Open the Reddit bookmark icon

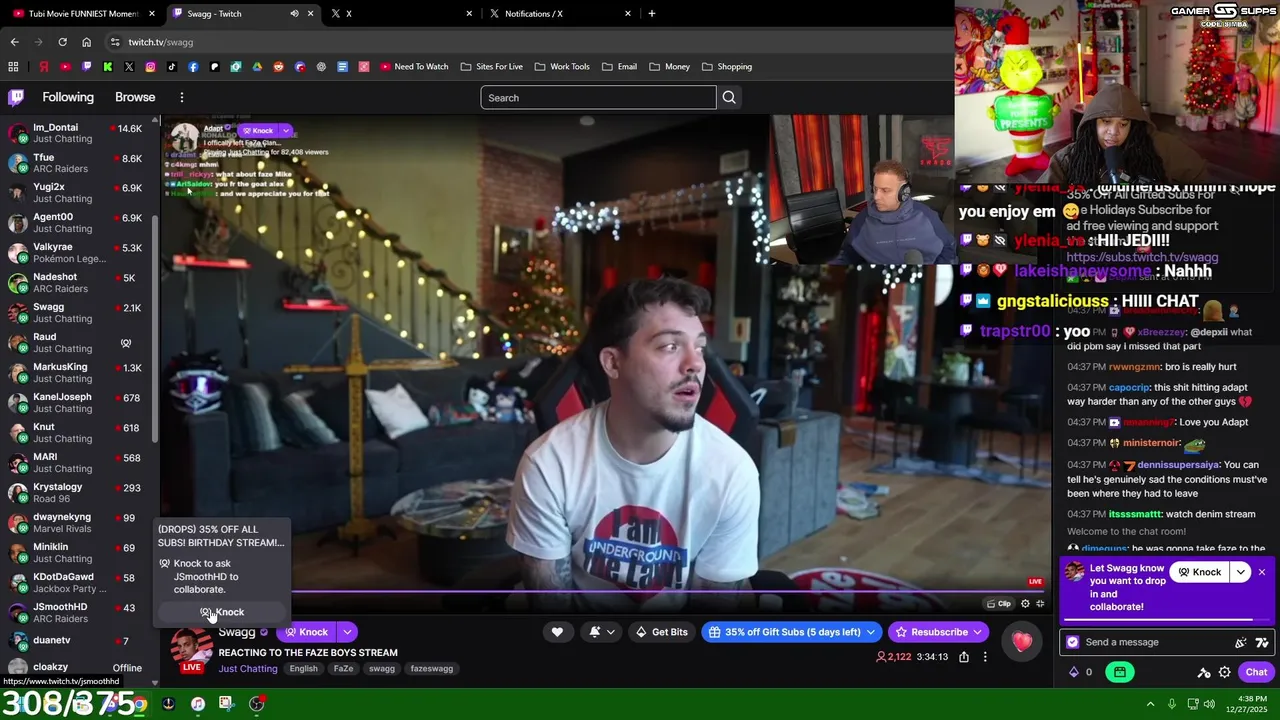[278, 67]
